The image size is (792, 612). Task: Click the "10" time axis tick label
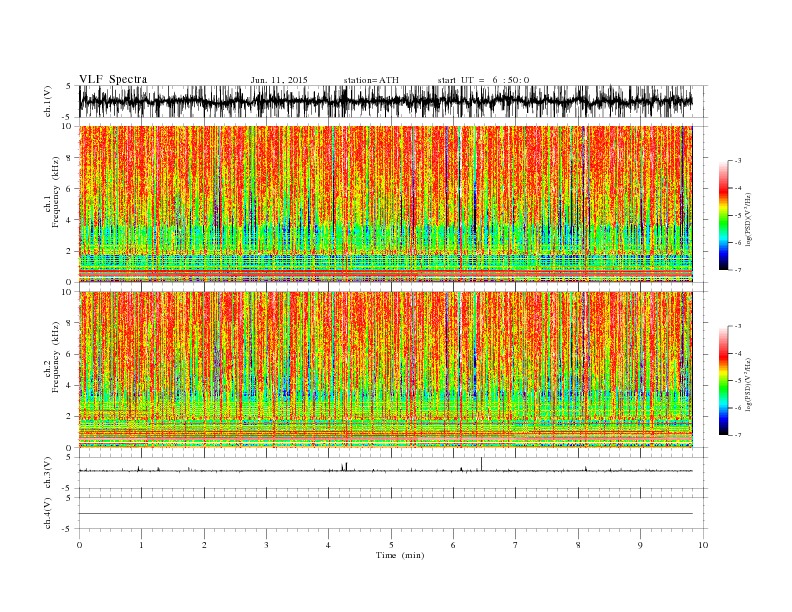coord(703,545)
